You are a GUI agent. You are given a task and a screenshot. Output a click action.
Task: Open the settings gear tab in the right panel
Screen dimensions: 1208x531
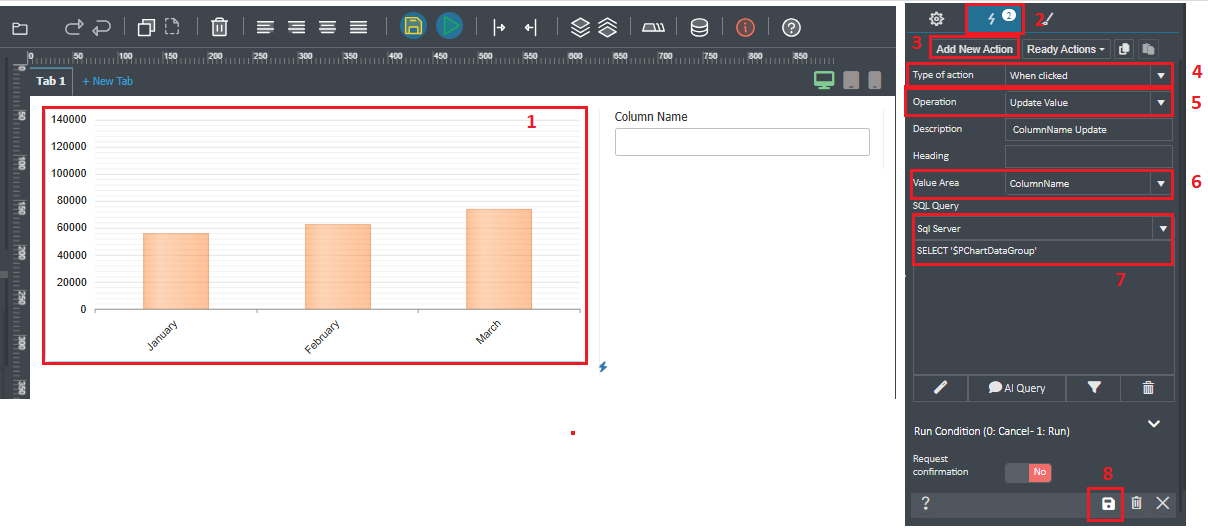[936, 18]
